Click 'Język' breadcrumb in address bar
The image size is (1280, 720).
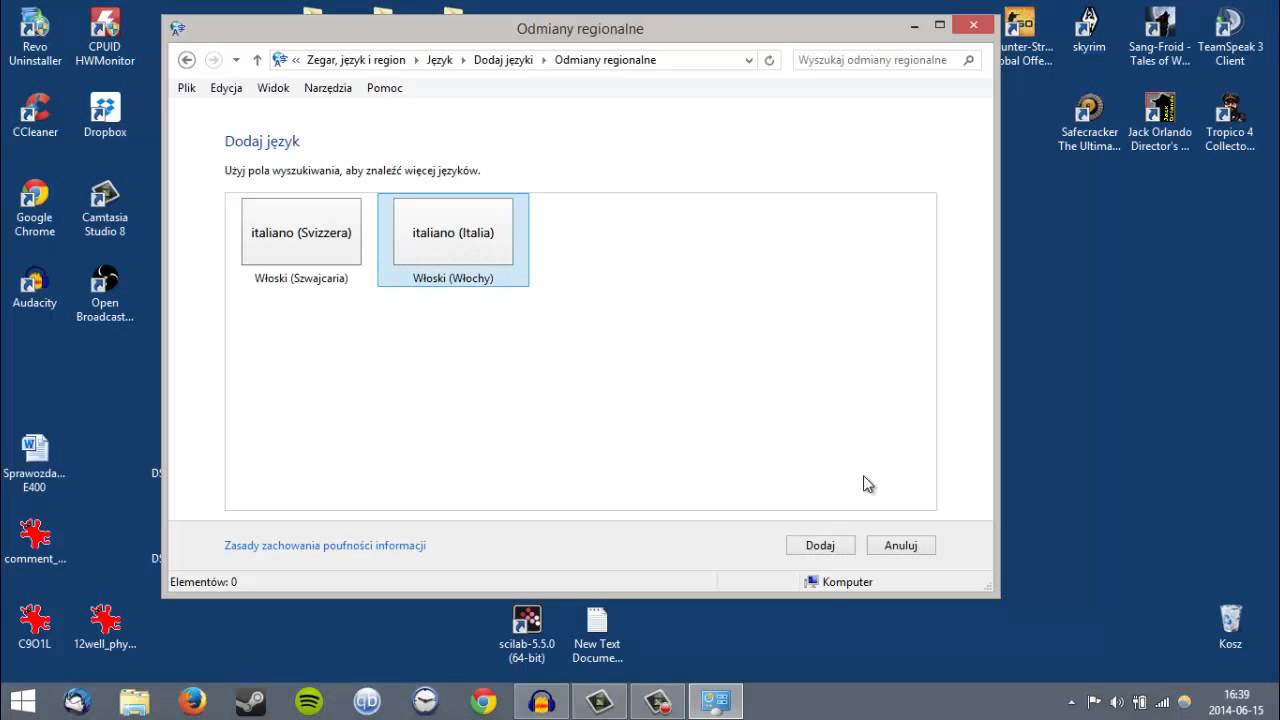click(440, 60)
